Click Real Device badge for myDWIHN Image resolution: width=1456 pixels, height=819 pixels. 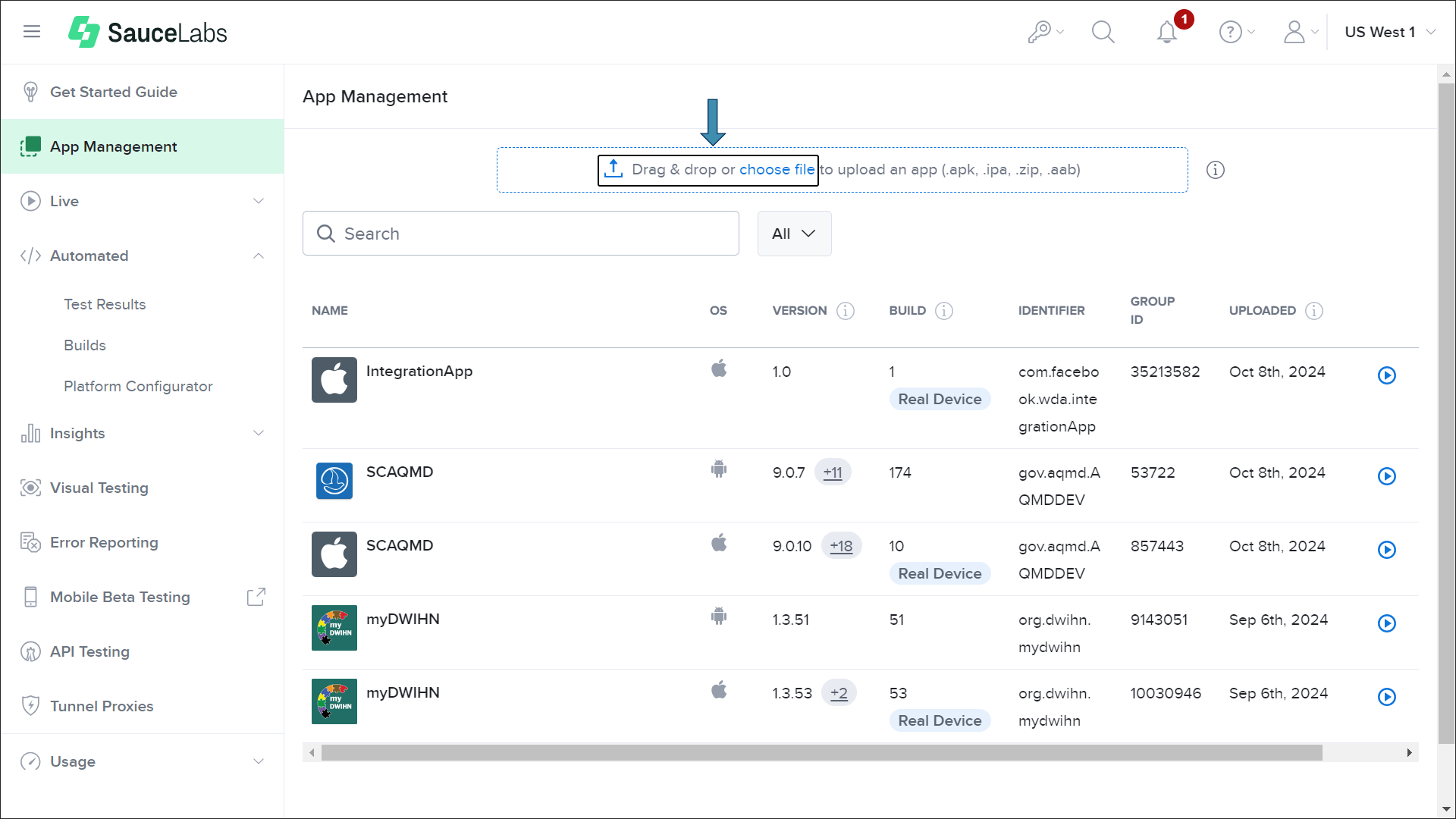coord(940,720)
